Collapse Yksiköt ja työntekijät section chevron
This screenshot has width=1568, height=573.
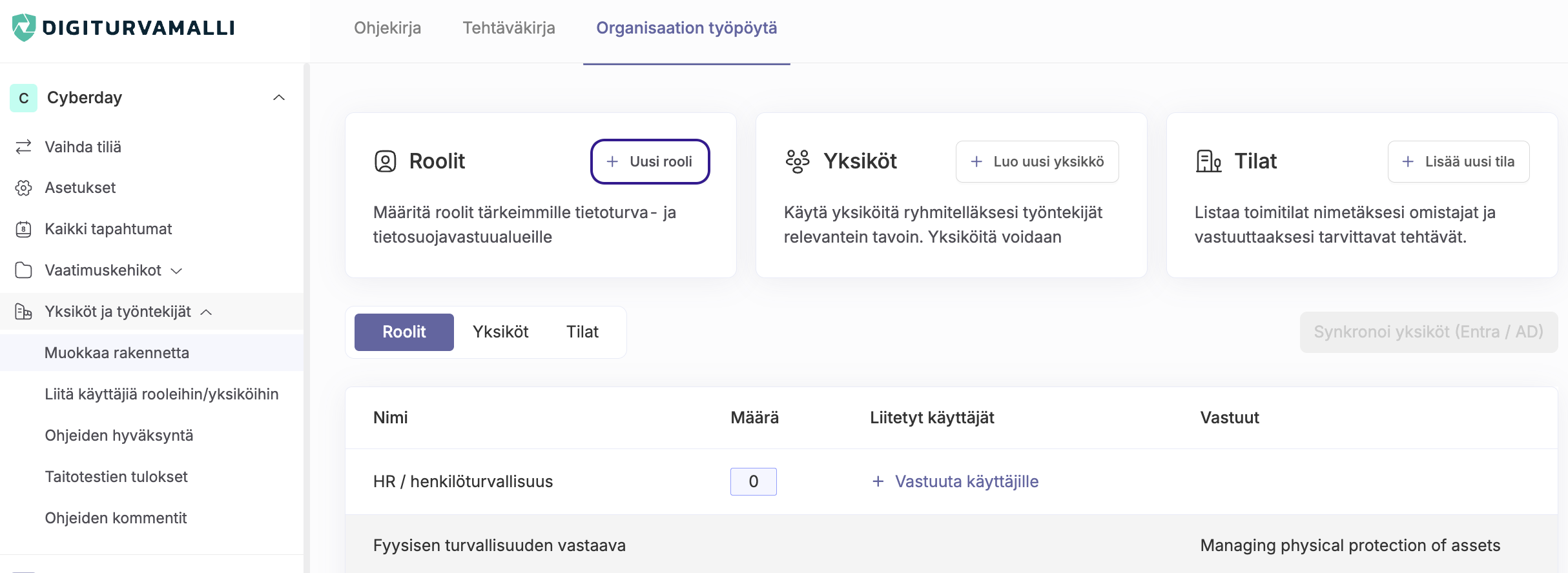tap(206, 312)
